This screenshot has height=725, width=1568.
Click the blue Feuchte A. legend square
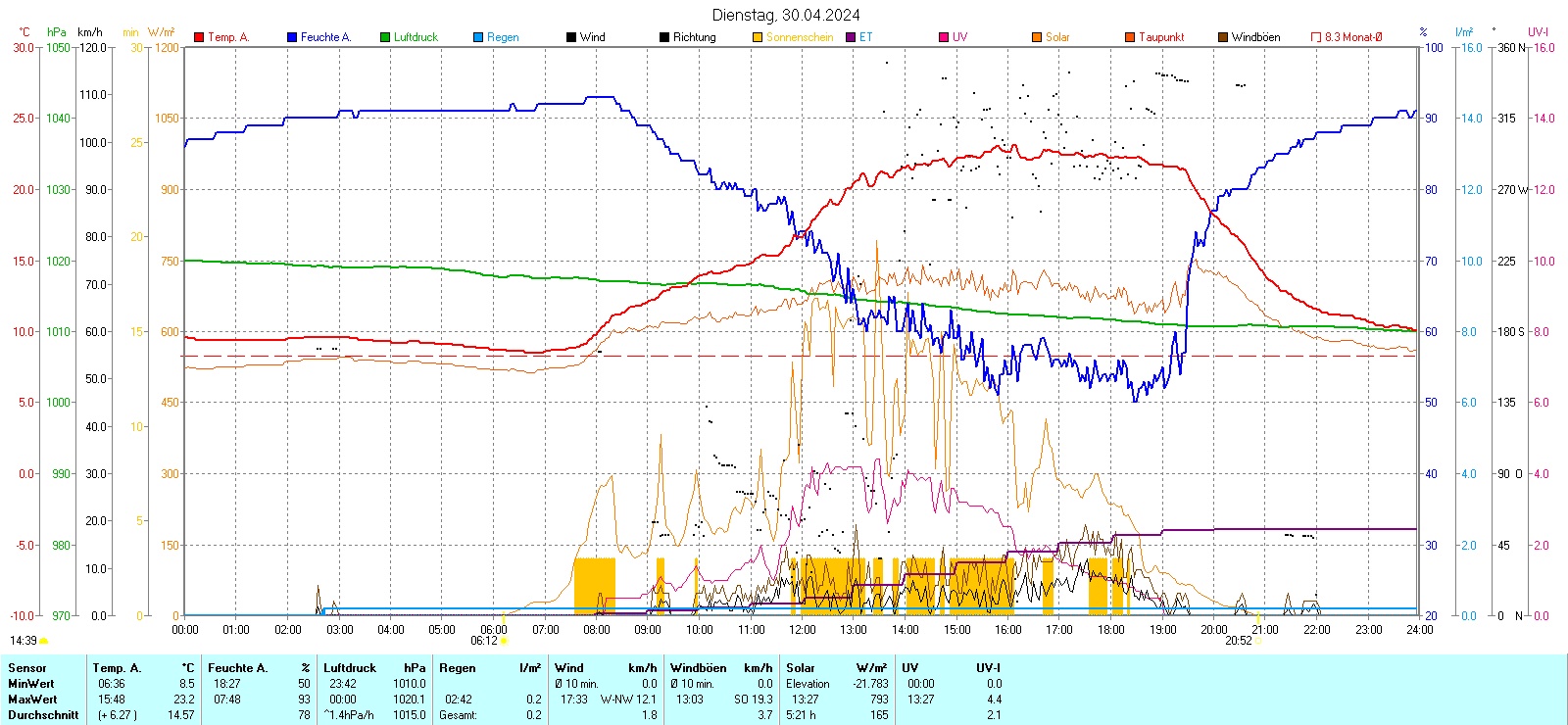point(292,37)
